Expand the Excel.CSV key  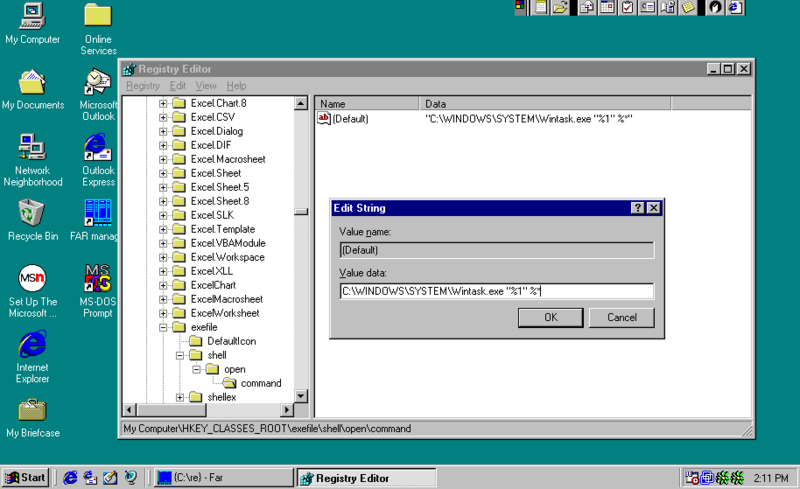(163, 117)
